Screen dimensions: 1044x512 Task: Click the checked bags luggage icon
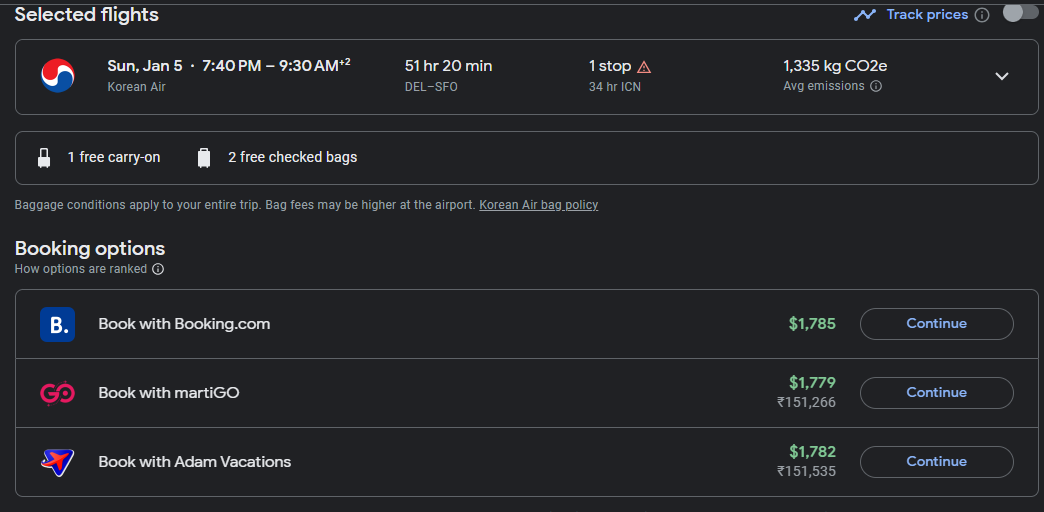[x=204, y=158]
